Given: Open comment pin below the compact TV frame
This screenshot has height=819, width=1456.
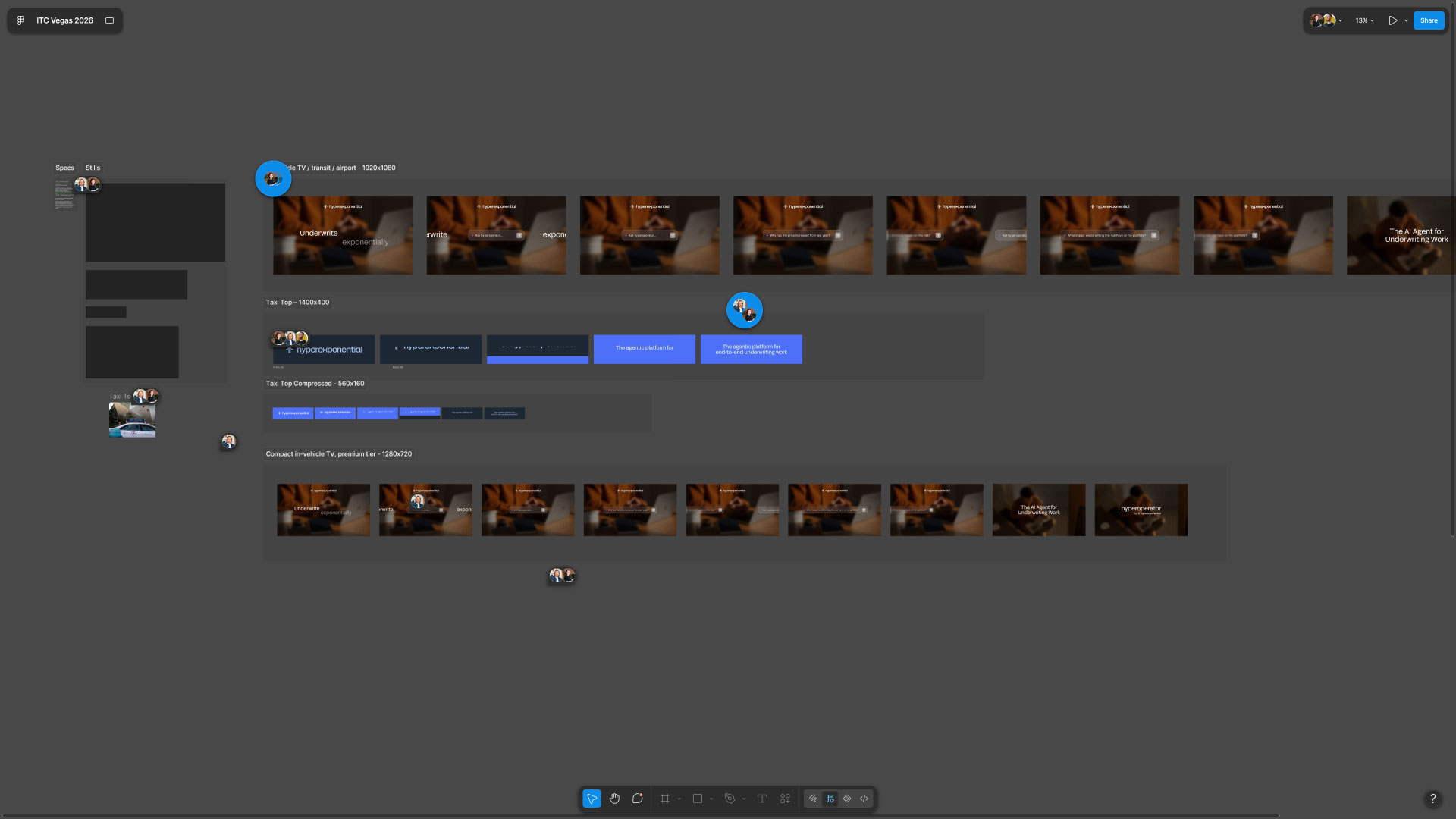Looking at the screenshot, I should pyautogui.click(x=562, y=576).
